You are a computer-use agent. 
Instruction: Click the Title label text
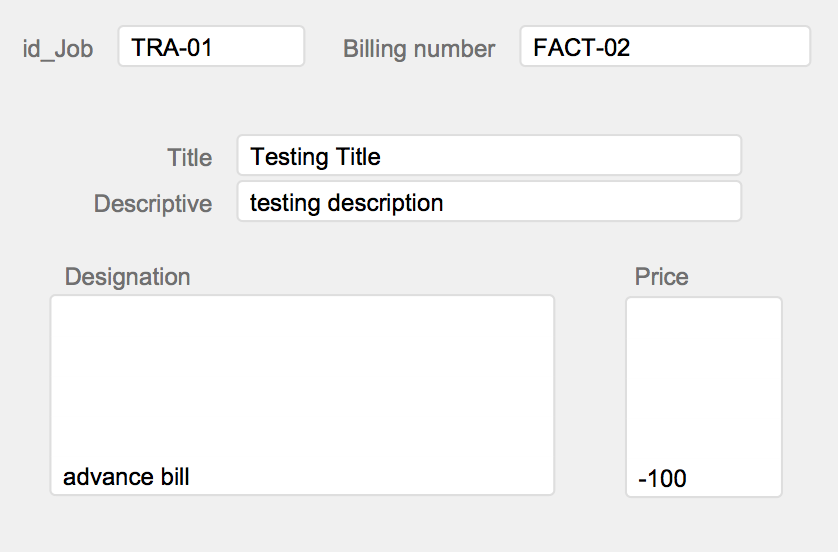point(190,158)
